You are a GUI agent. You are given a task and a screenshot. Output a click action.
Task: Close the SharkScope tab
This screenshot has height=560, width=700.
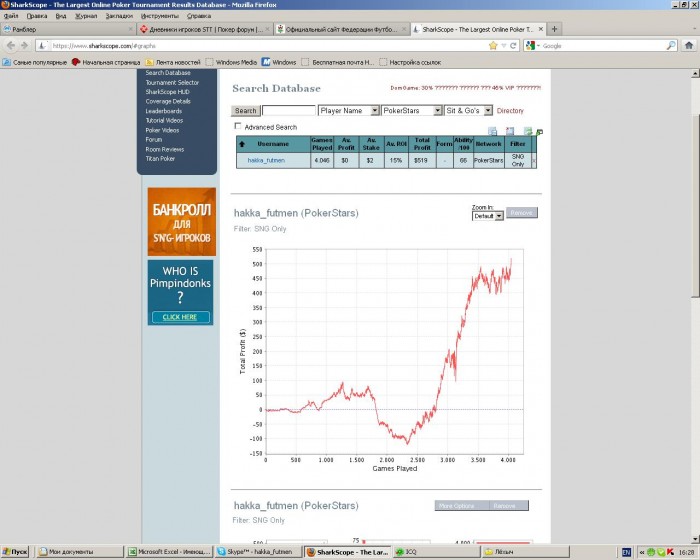tap(541, 29)
